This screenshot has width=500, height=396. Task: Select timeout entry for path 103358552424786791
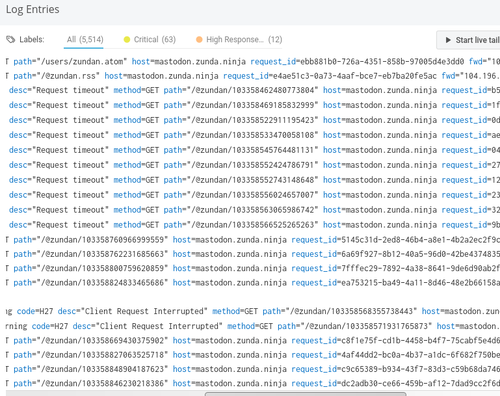[x=253, y=165]
